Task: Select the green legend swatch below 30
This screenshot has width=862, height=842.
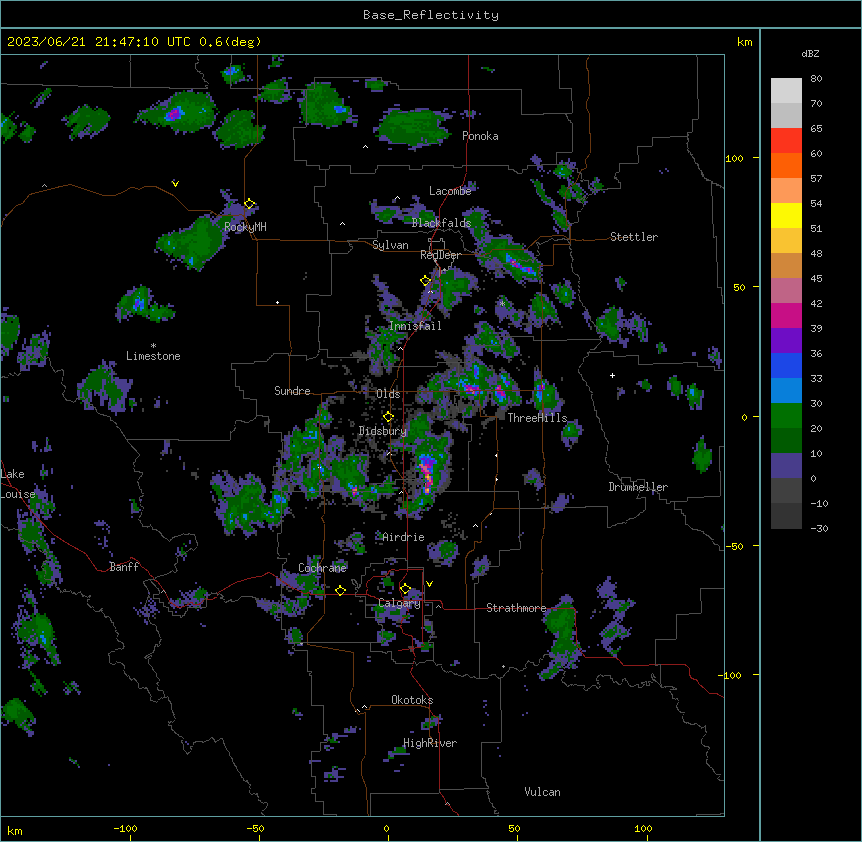Action: [786, 416]
